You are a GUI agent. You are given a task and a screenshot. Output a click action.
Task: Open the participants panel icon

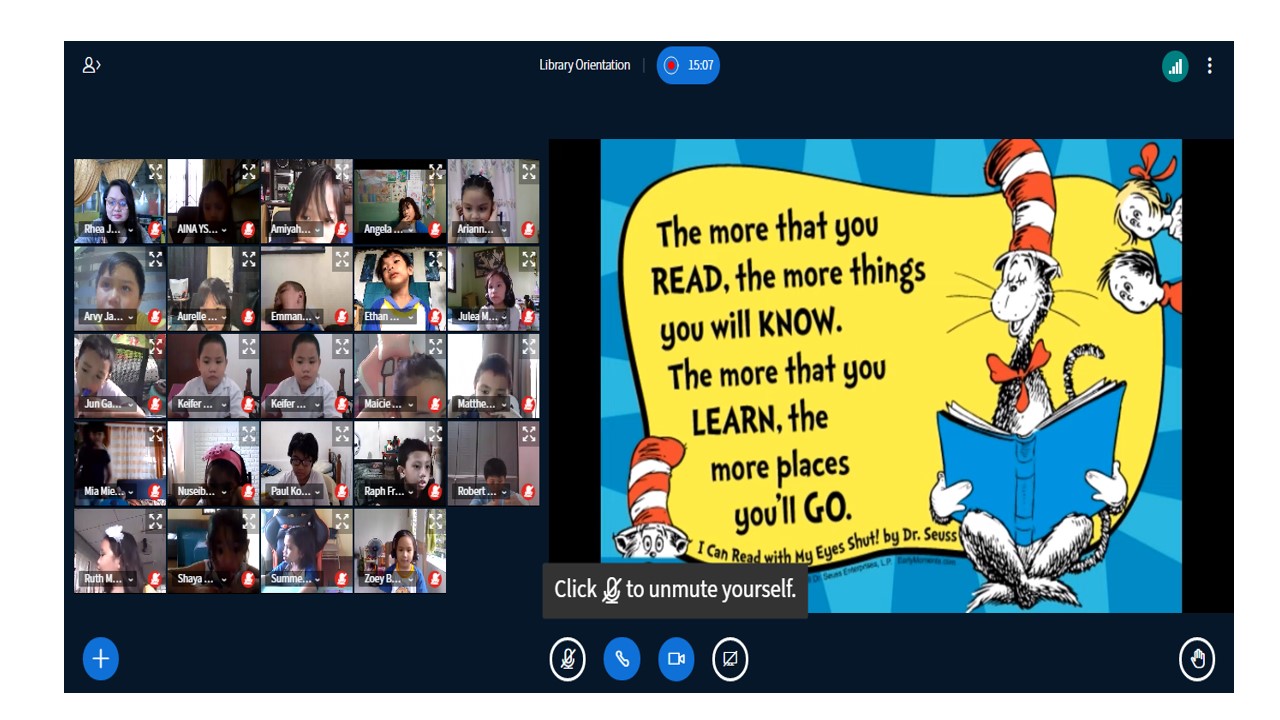(x=90, y=64)
